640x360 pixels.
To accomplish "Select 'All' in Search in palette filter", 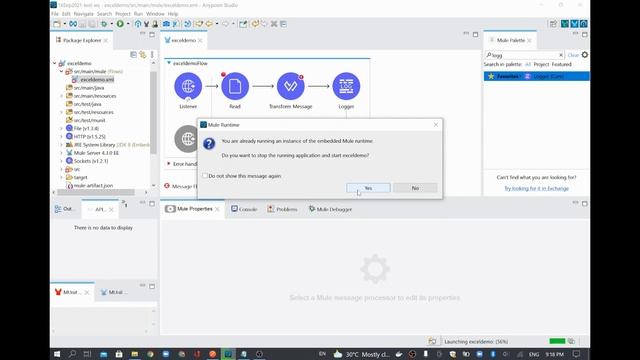I will (x=528, y=64).
